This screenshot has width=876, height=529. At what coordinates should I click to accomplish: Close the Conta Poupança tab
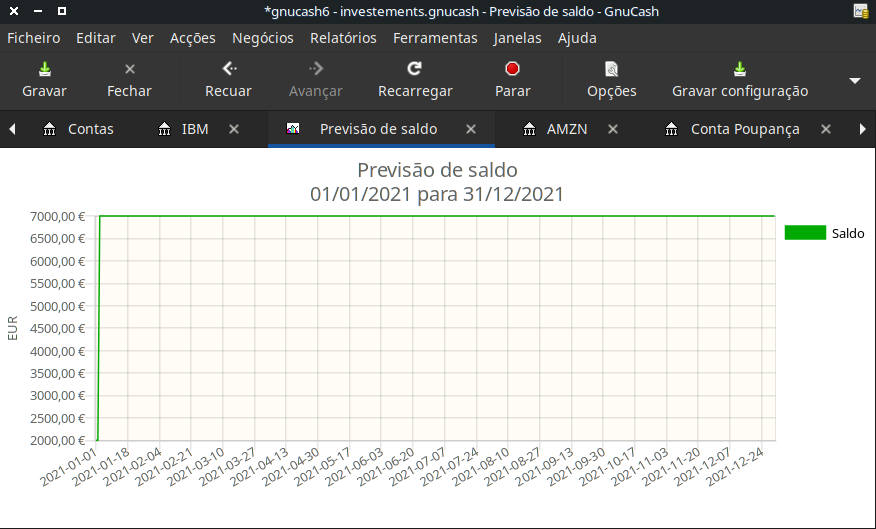[826, 129]
